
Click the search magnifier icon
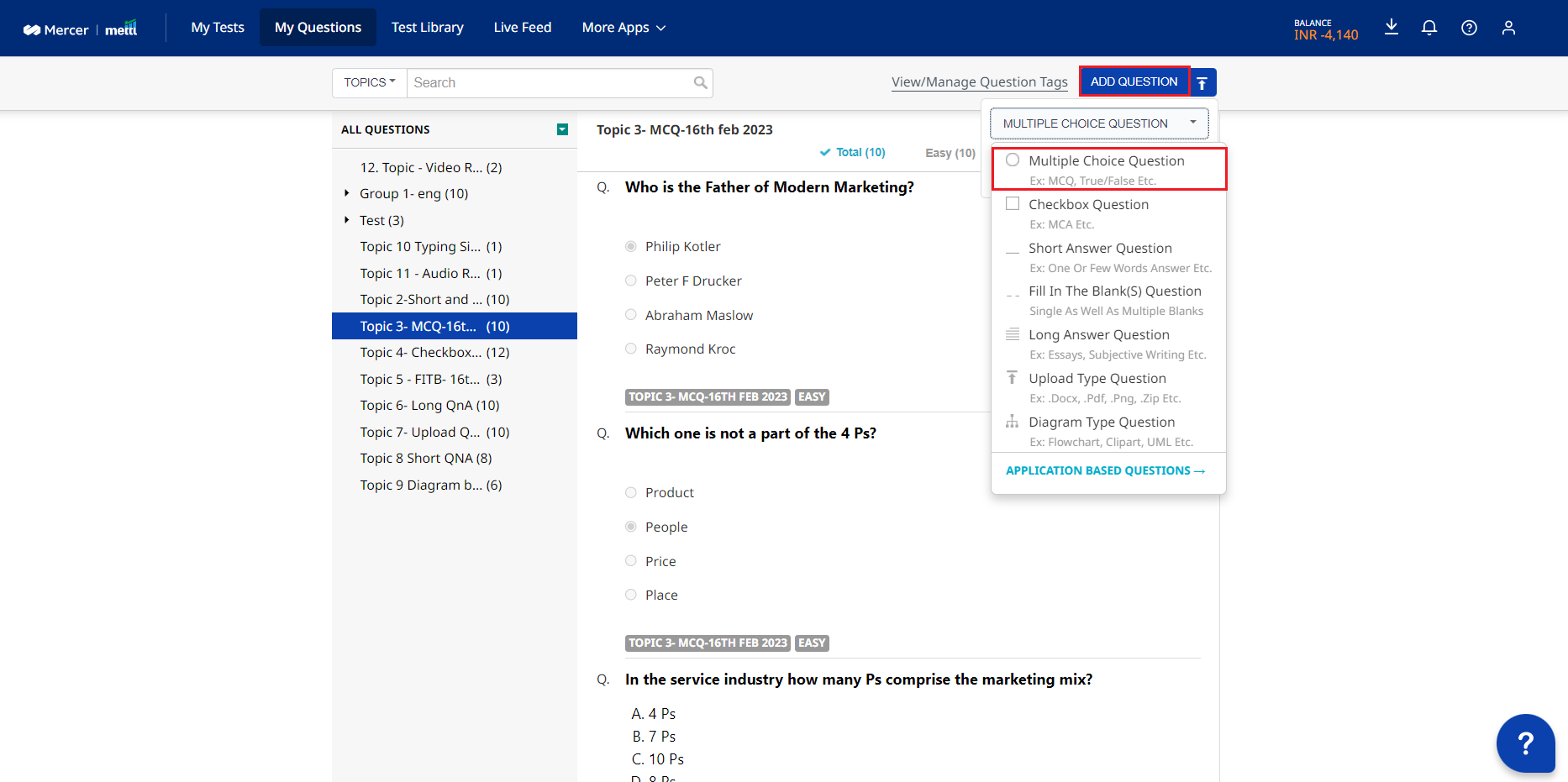pyautogui.click(x=700, y=82)
